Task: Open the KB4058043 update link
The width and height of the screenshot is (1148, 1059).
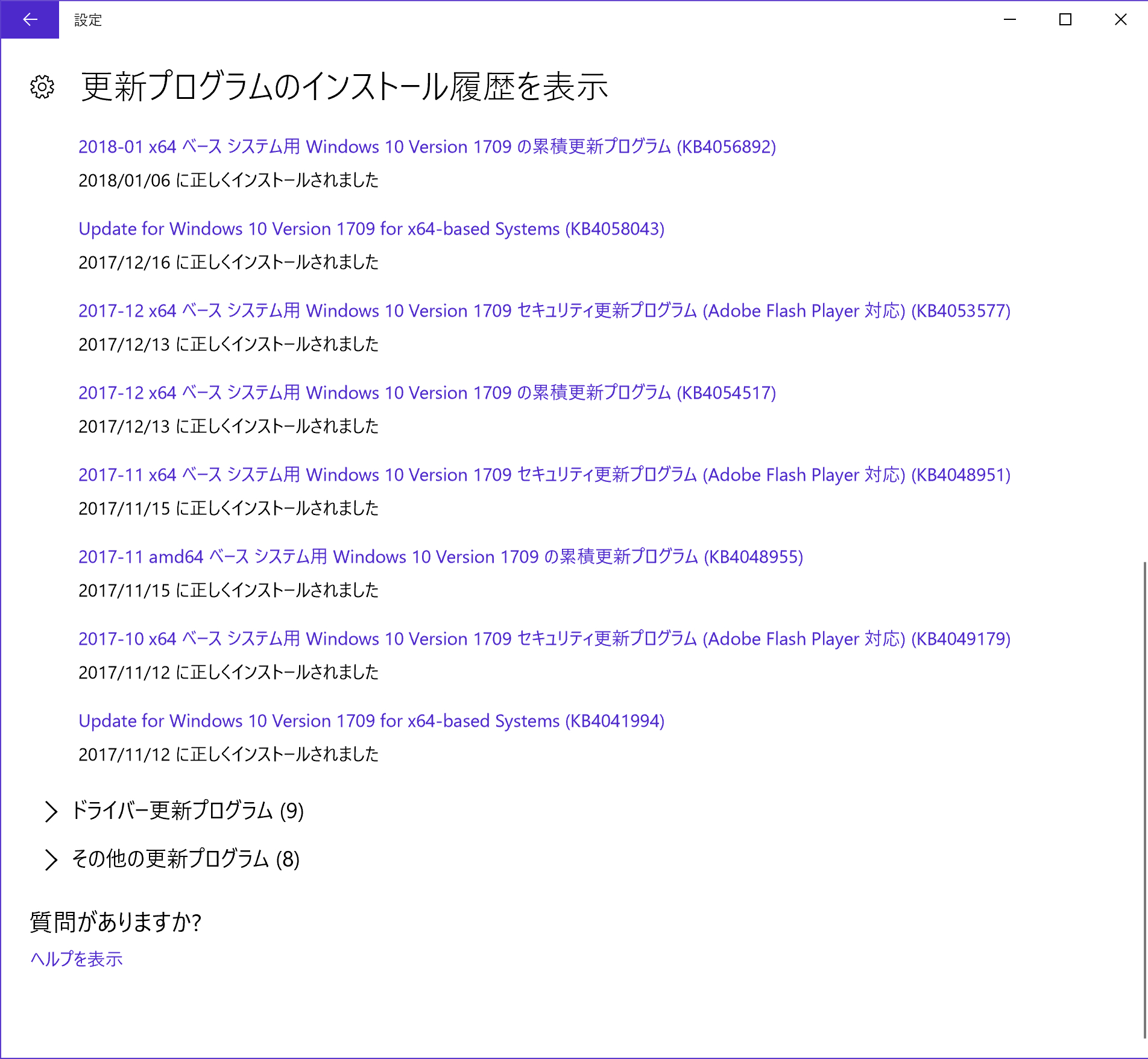Action: click(x=371, y=229)
